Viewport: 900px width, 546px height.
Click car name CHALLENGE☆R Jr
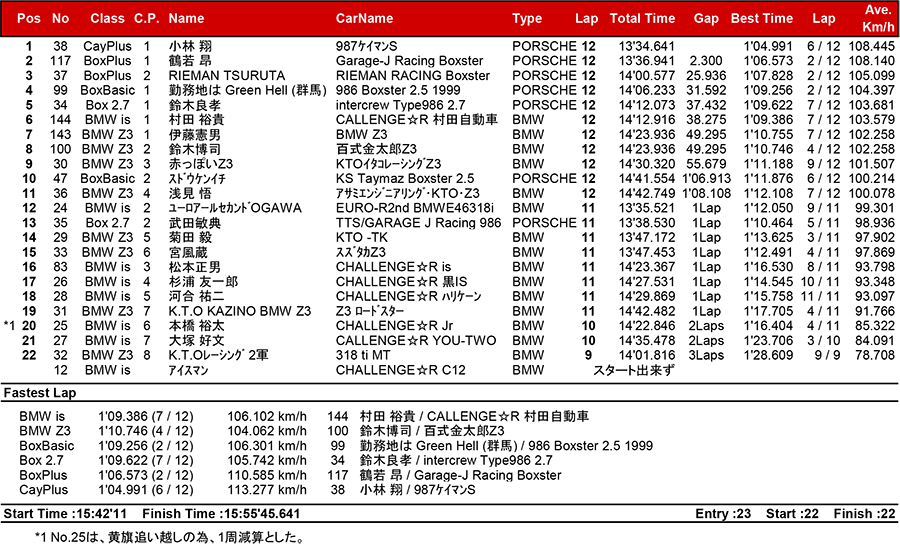tap(394, 326)
